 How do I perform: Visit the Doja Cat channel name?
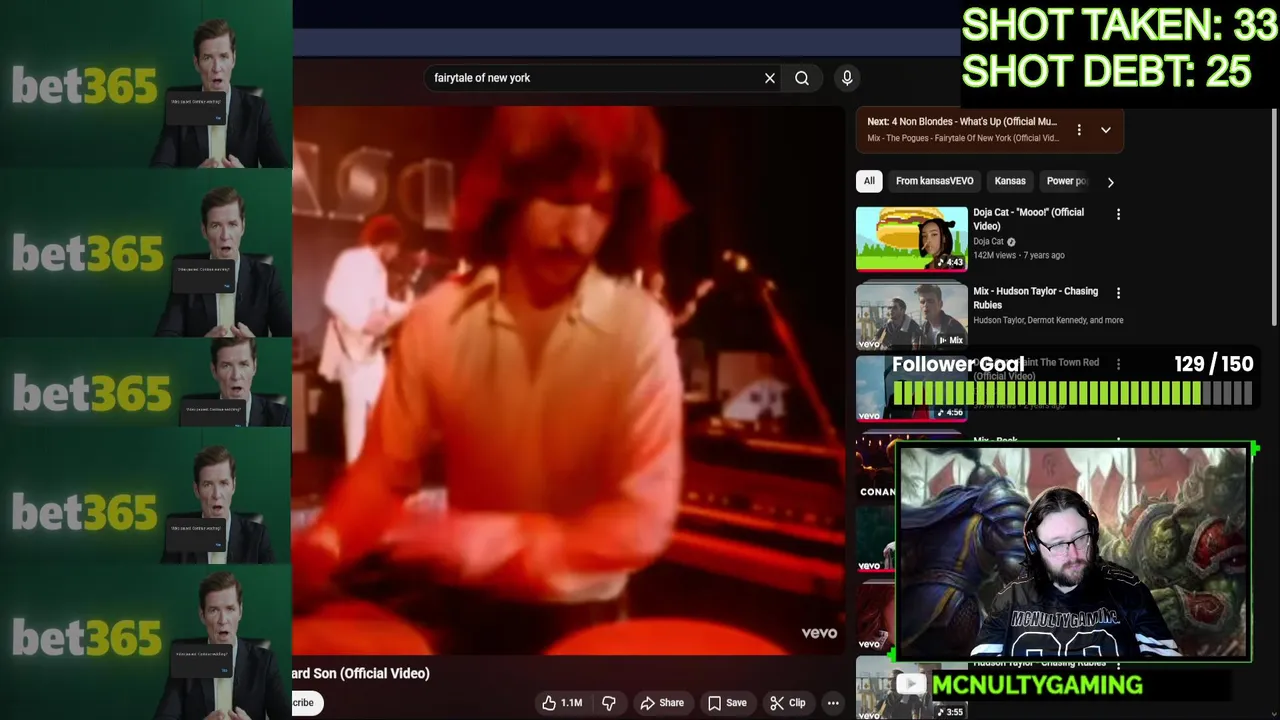(988, 241)
